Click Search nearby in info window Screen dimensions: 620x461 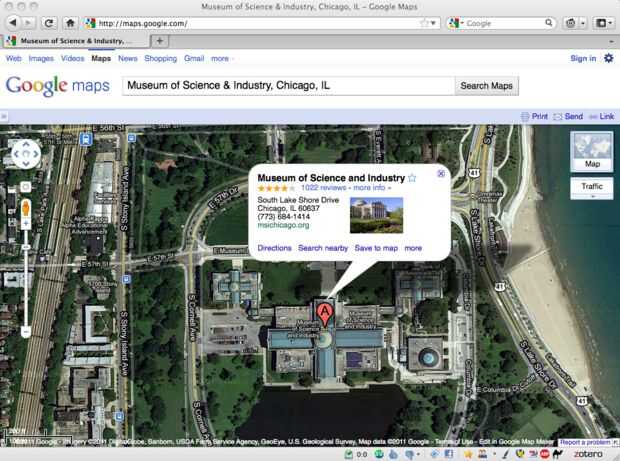[x=323, y=248]
